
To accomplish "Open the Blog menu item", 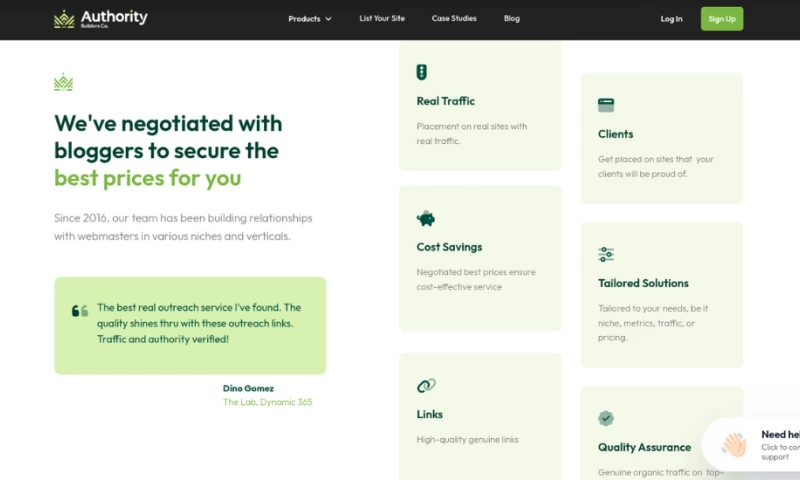I will [x=512, y=19].
